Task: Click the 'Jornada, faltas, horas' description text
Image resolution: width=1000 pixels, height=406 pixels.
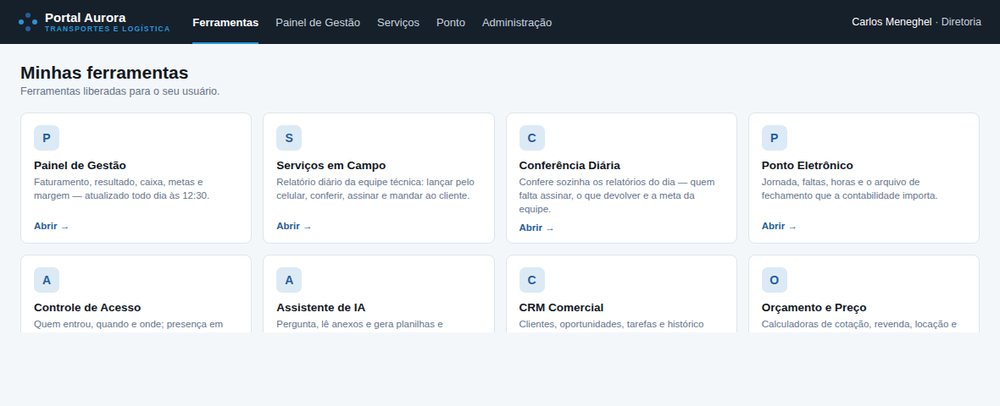Action: pyautogui.click(x=849, y=189)
